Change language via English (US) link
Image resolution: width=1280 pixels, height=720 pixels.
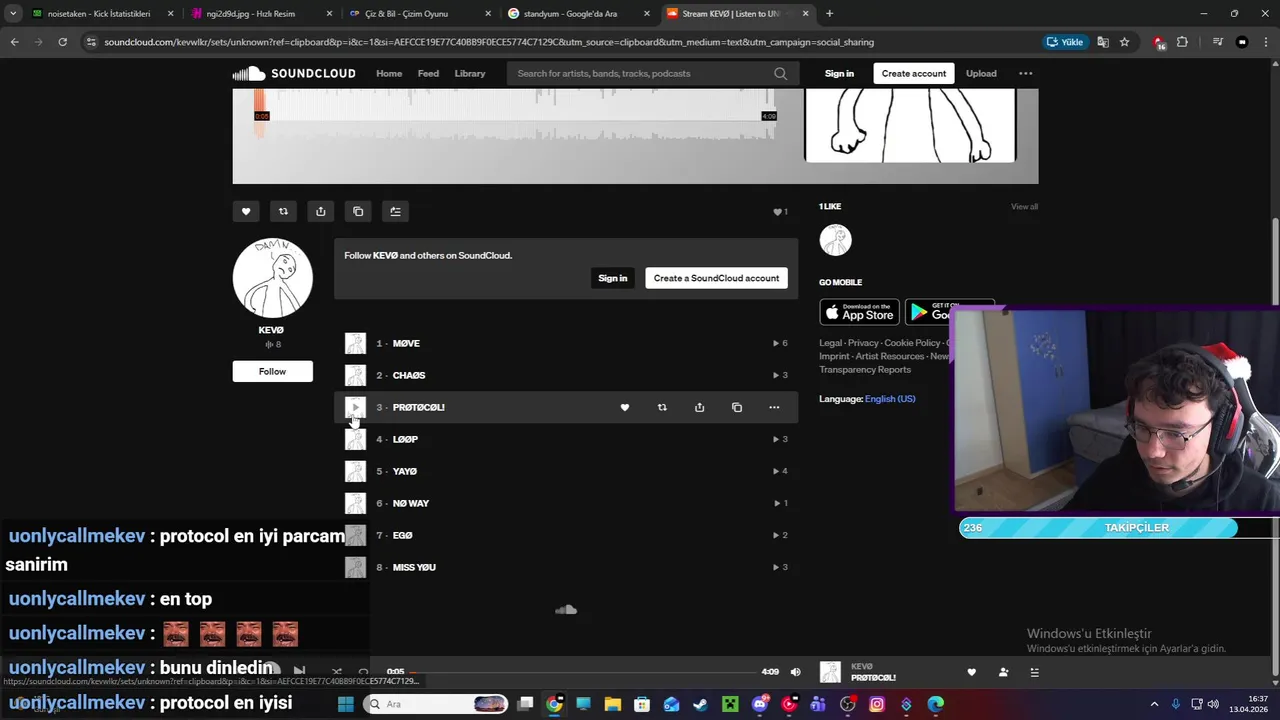[x=890, y=399]
